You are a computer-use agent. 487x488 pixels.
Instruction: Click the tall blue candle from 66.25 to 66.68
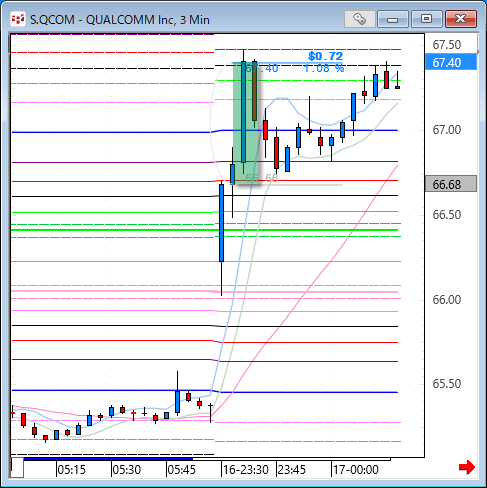(221, 223)
